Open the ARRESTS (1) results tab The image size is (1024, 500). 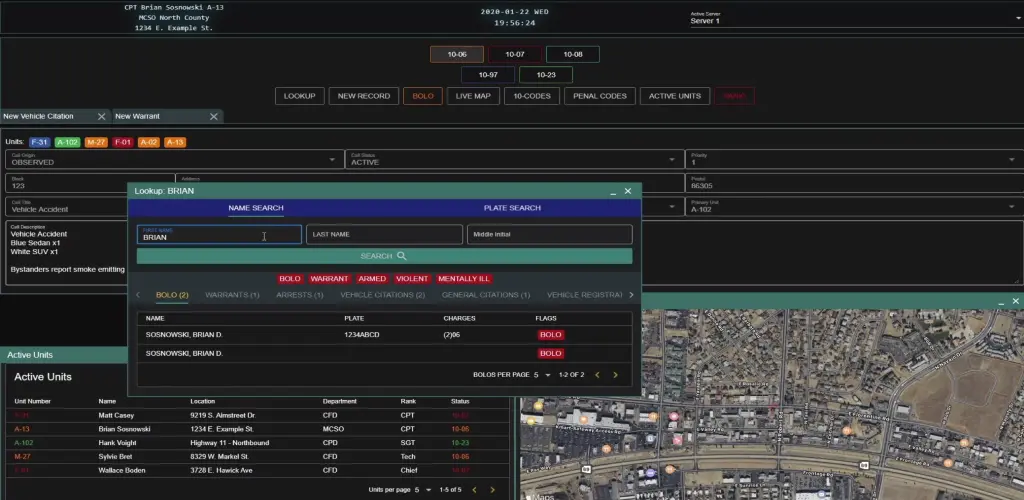pos(300,295)
